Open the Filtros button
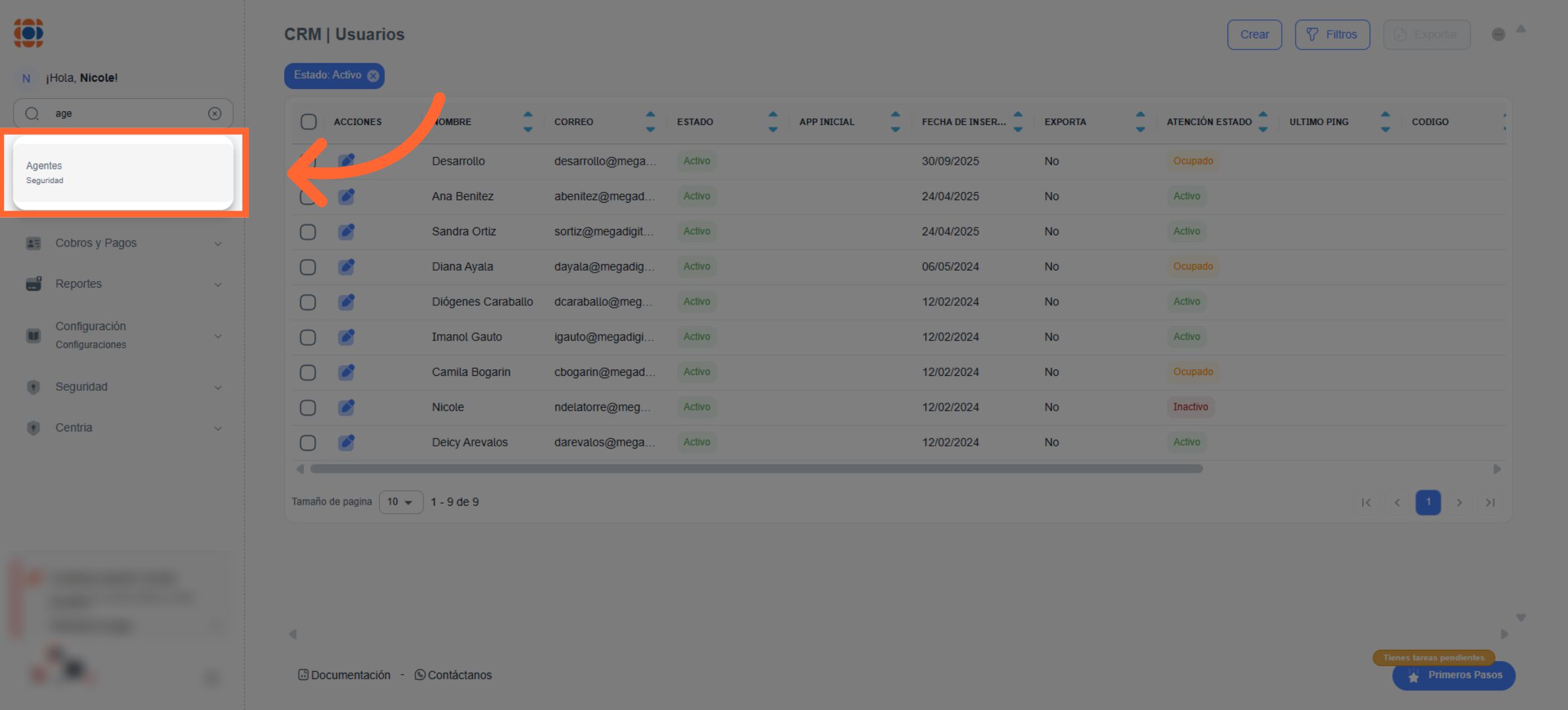This screenshot has height=710, width=1568. pos(1332,35)
